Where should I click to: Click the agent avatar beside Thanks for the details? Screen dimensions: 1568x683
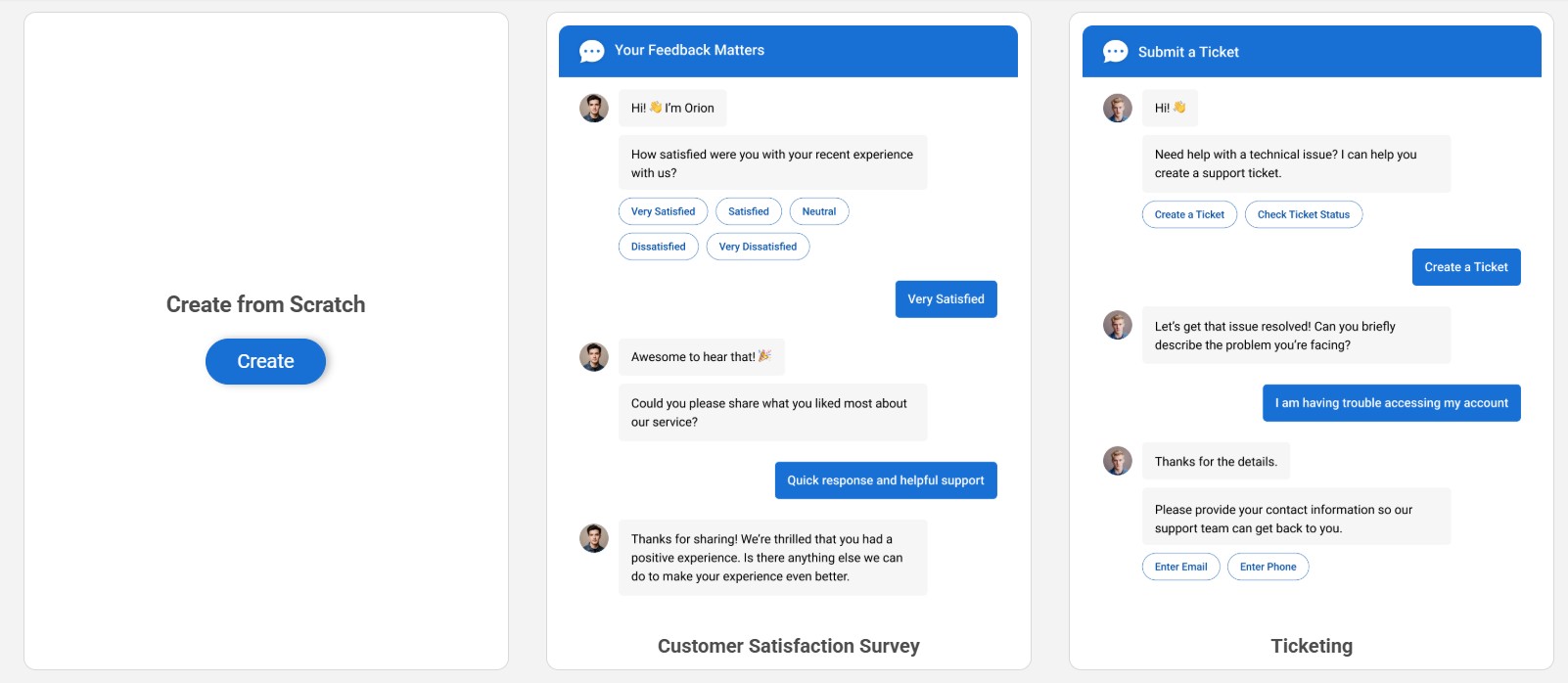pos(1117,461)
